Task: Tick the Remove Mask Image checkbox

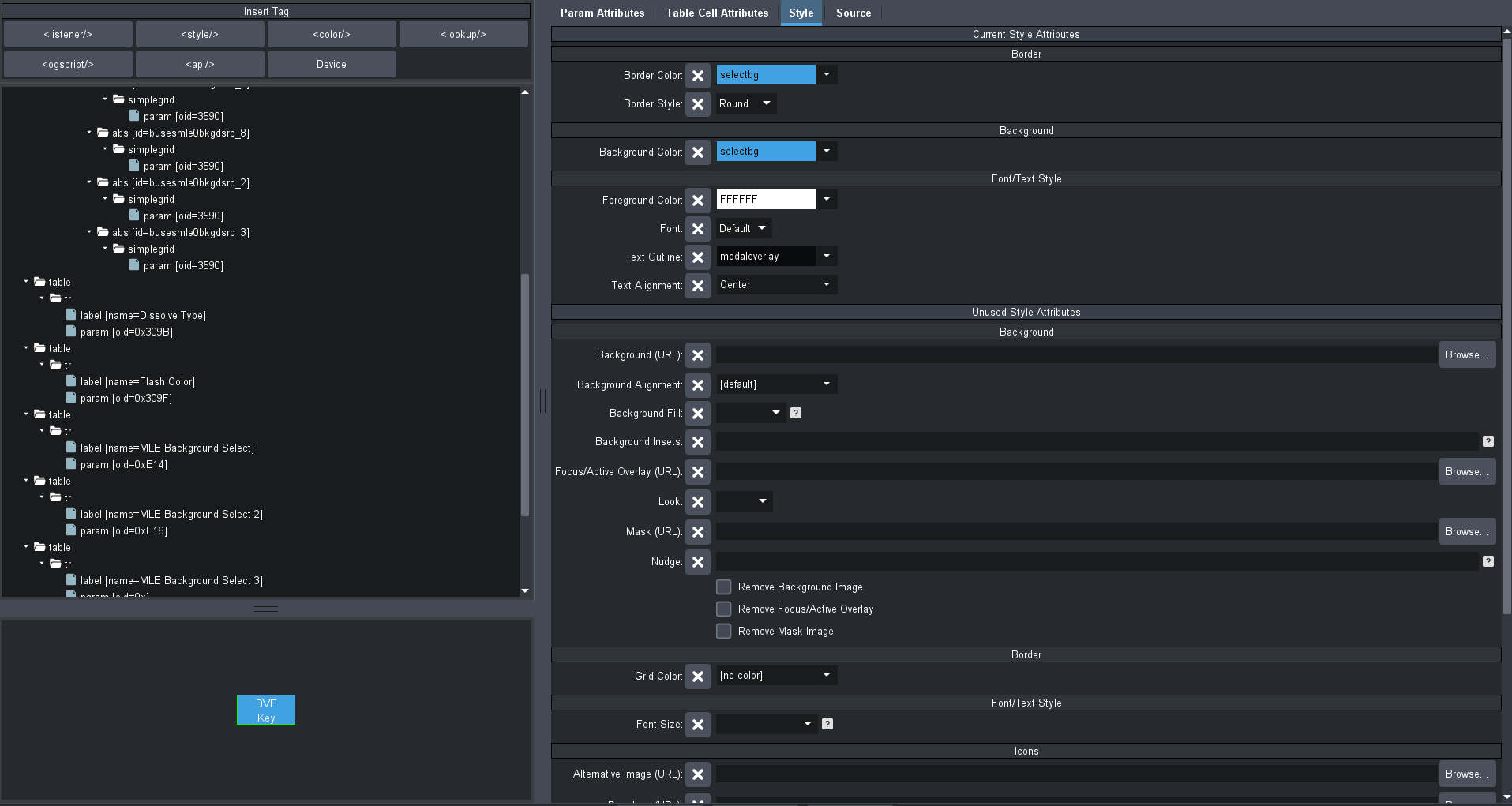Action: click(723, 632)
